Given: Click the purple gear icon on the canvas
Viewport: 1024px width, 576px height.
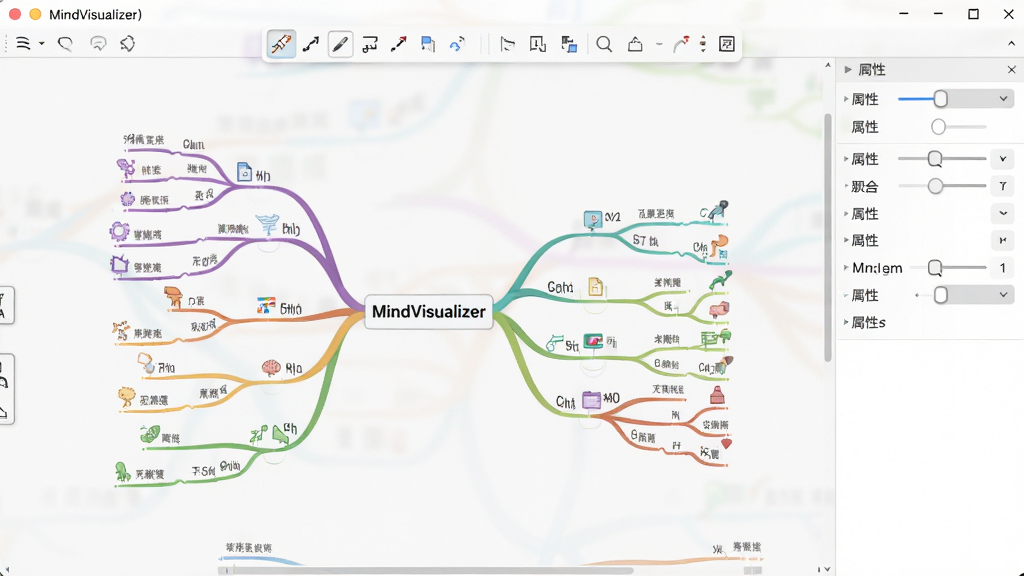Looking at the screenshot, I should 119,231.
